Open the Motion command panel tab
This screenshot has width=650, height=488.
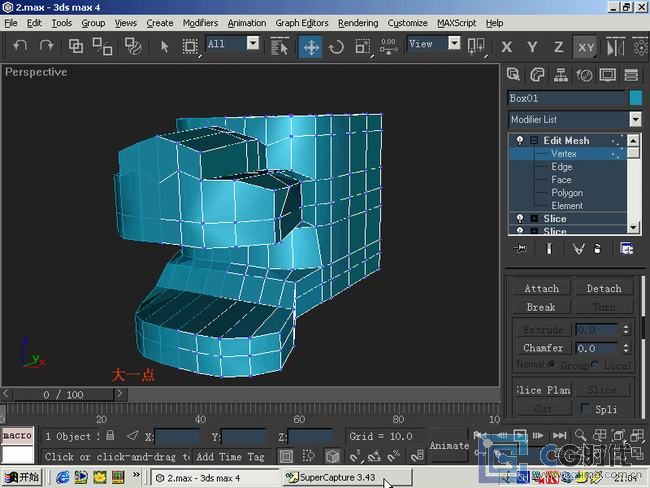tap(585, 75)
